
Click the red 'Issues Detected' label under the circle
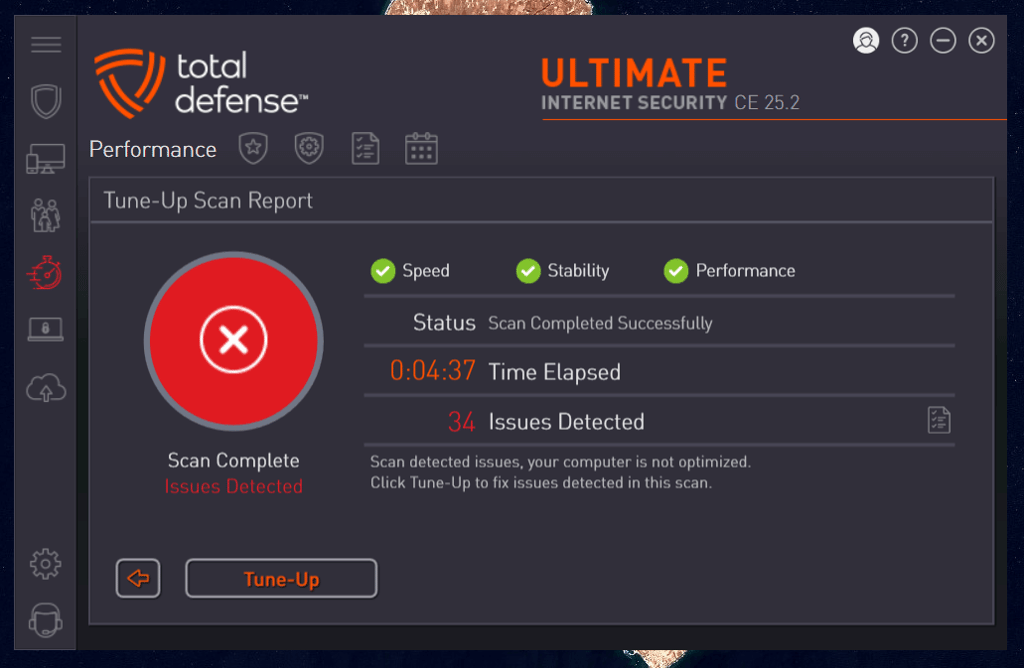click(234, 486)
